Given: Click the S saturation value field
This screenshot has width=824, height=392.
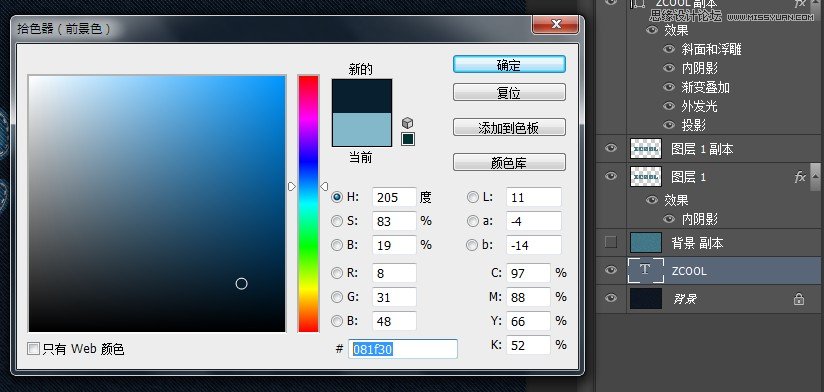Looking at the screenshot, I should click(x=394, y=221).
